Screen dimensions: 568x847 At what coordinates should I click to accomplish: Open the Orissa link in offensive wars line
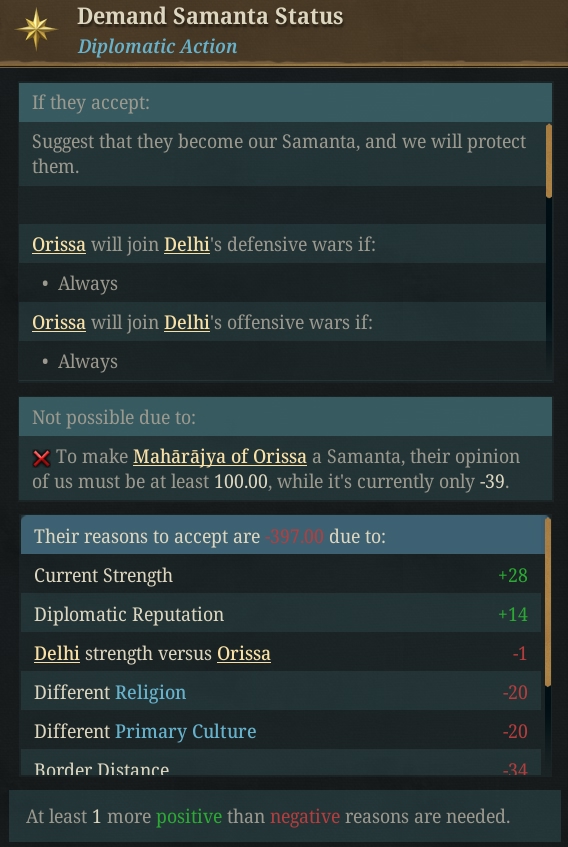tap(59, 322)
